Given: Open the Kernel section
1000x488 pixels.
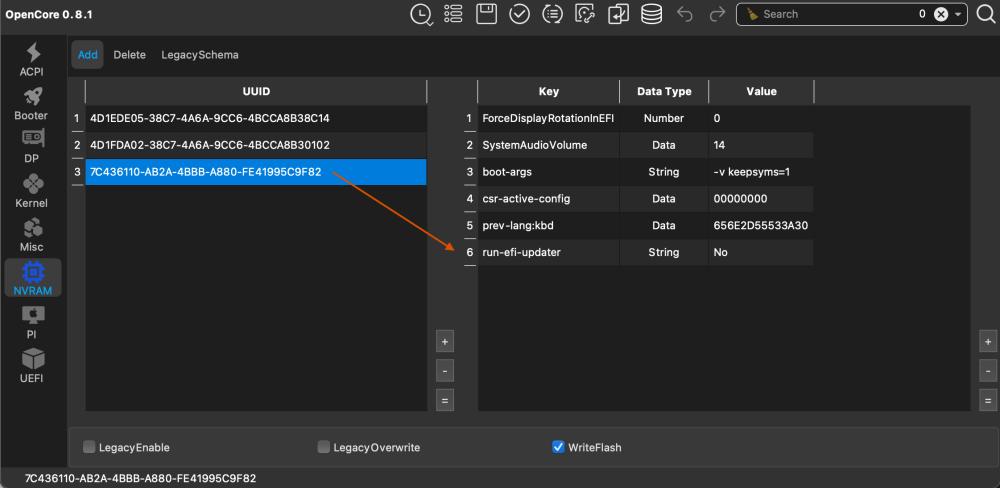Looking at the screenshot, I should click(x=32, y=191).
